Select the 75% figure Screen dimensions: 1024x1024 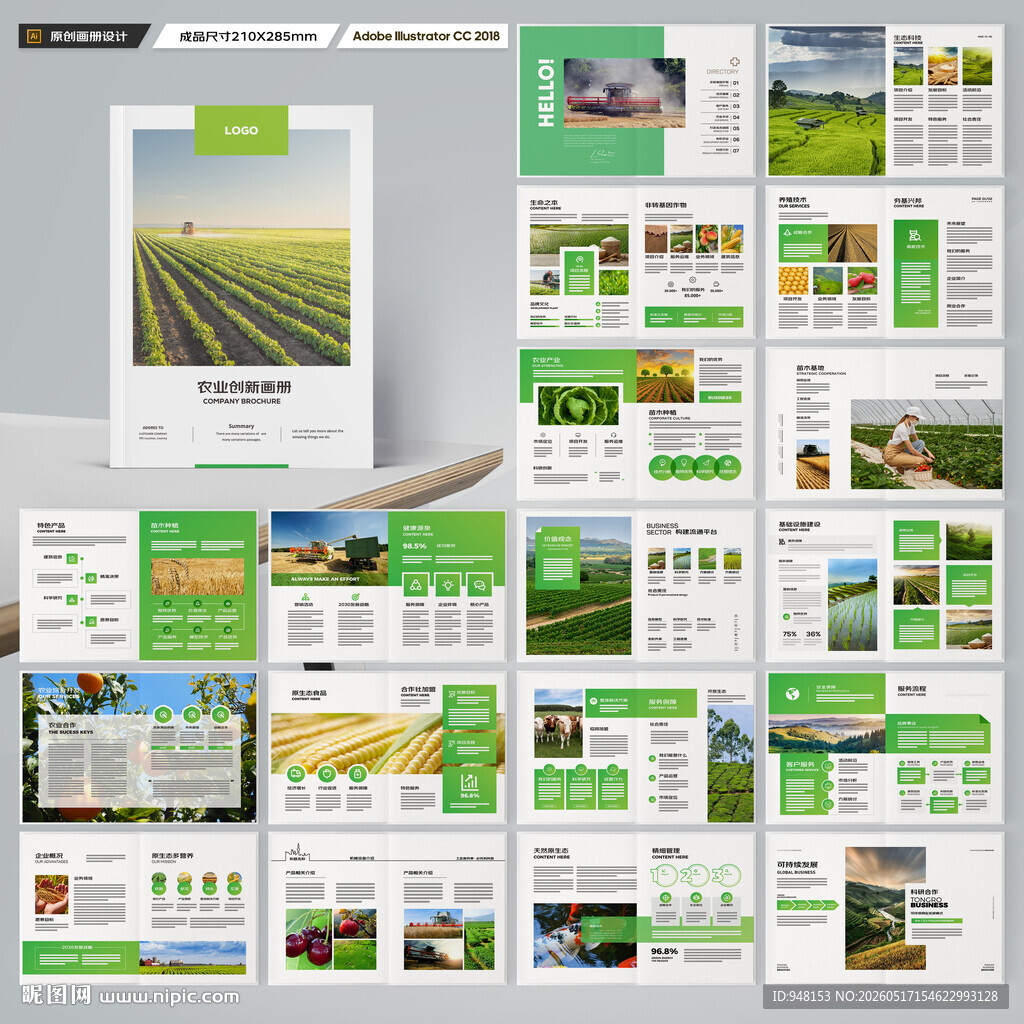[790, 634]
